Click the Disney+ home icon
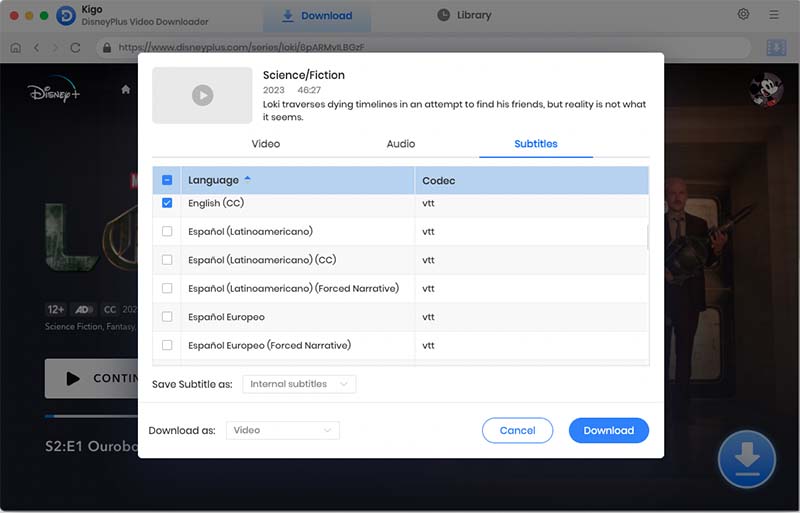This screenshot has width=800, height=513. (126, 90)
